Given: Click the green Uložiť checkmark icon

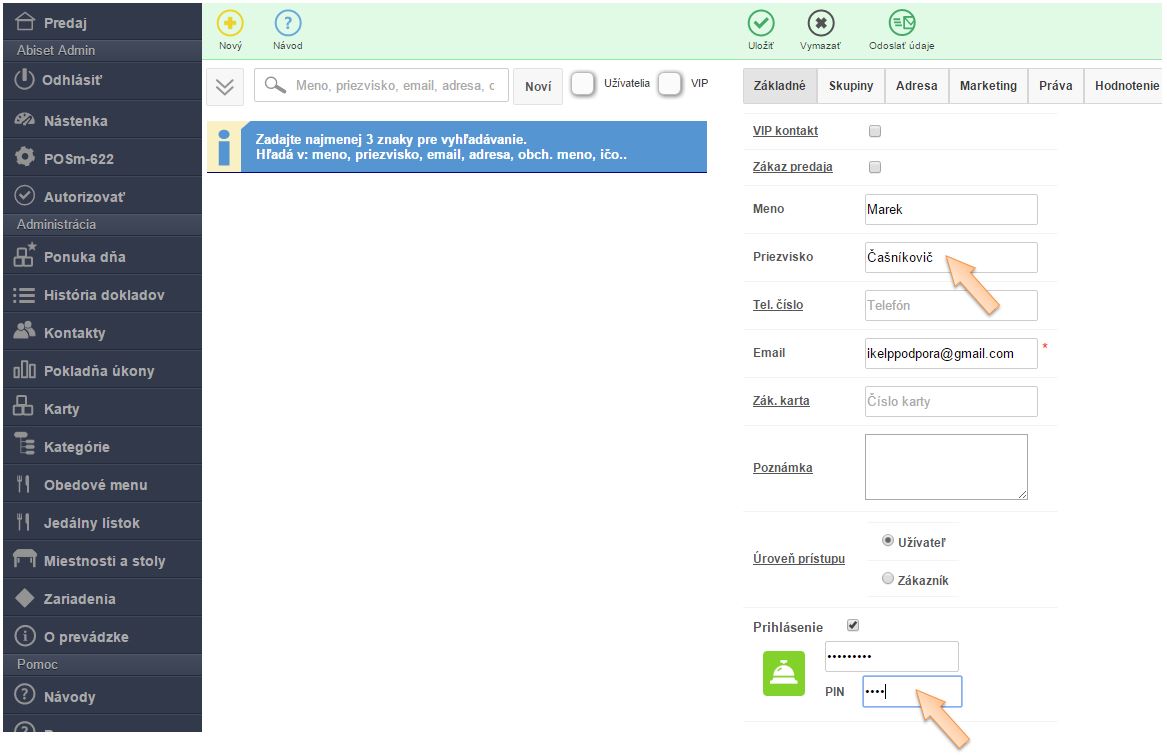Looking at the screenshot, I should click(761, 24).
